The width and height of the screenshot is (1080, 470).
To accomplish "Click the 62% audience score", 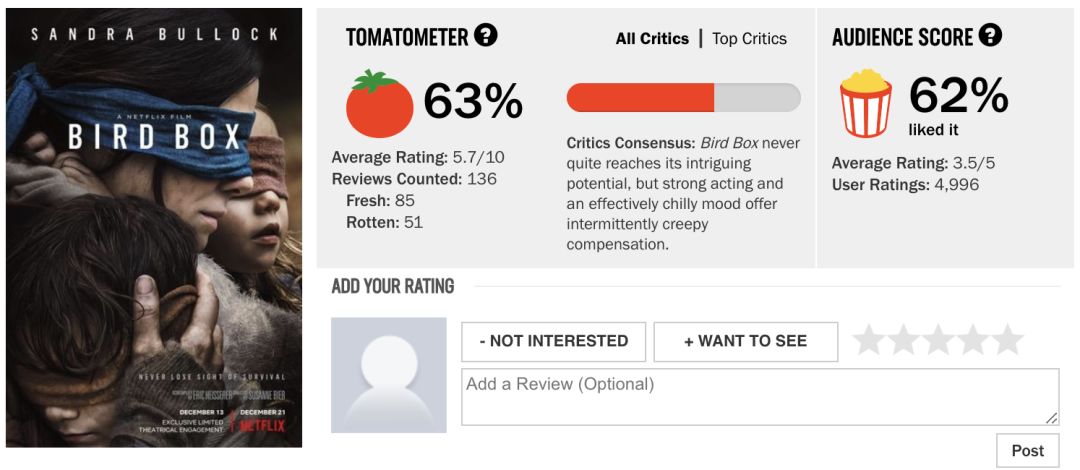I will coord(958,96).
